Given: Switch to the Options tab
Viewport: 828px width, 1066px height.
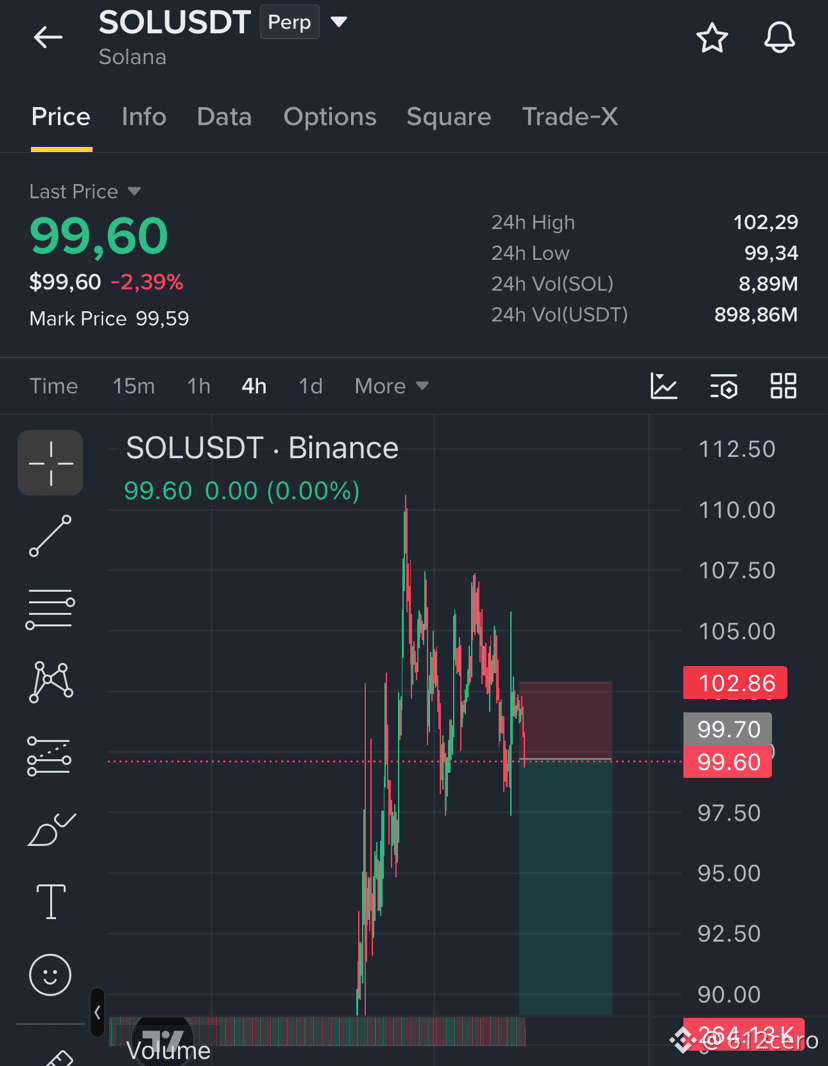Looking at the screenshot, I should (330, 117).
